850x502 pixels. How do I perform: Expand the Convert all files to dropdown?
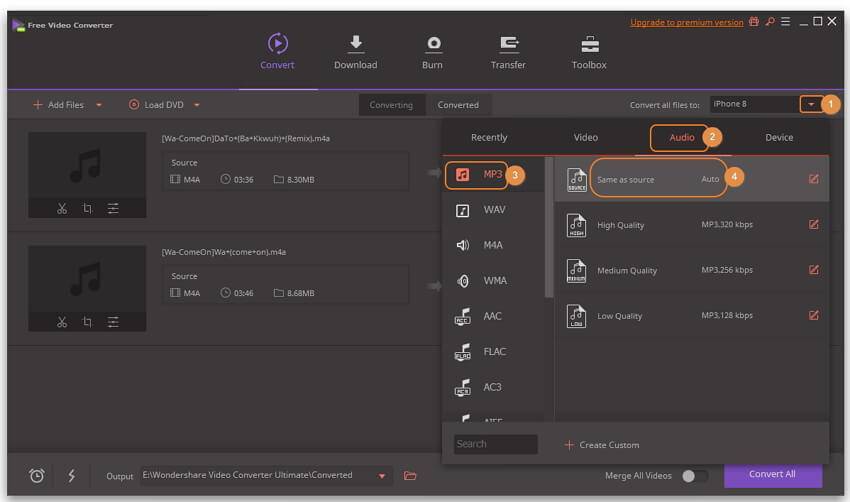[x=809, y=104]
